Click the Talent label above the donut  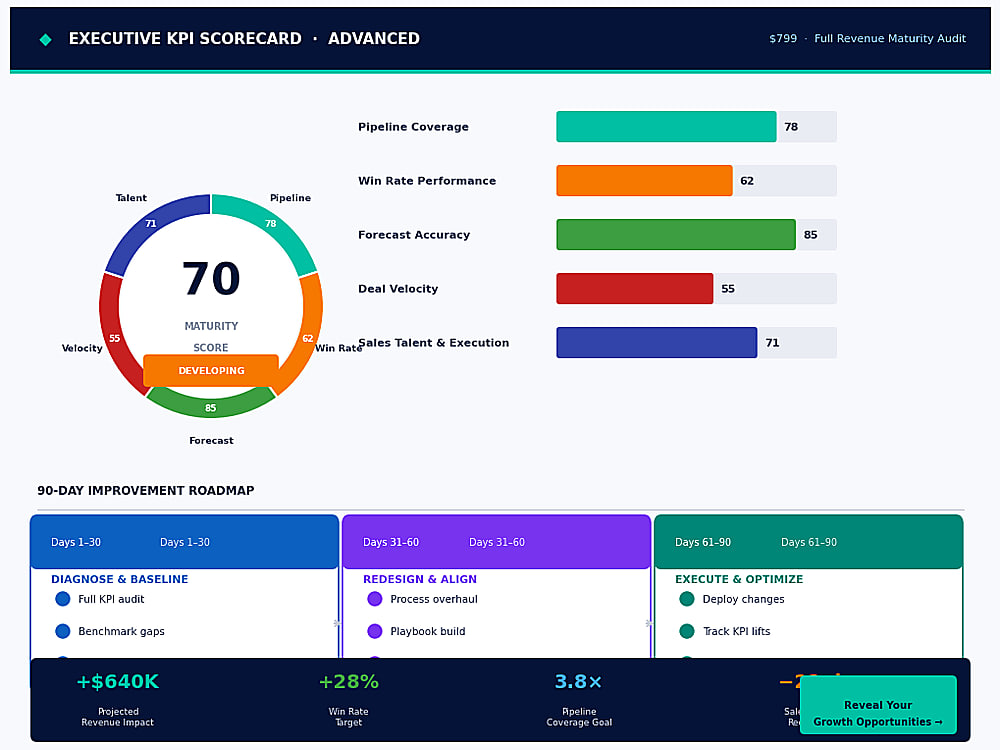click(x=131, y=198)
